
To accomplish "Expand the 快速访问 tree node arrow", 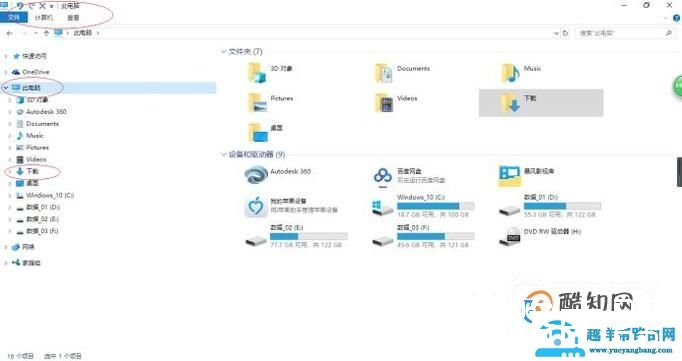I will tap(6, 56).
